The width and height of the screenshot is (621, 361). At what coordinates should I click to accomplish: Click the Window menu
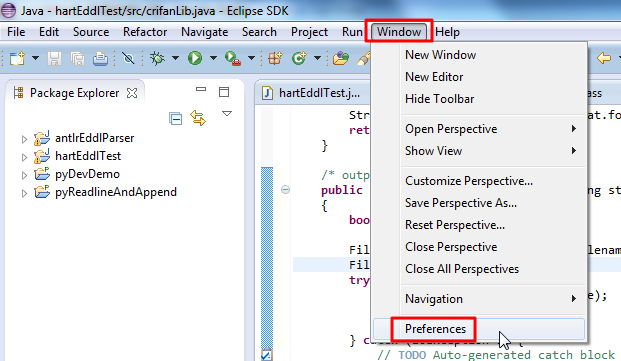[399, 32]
